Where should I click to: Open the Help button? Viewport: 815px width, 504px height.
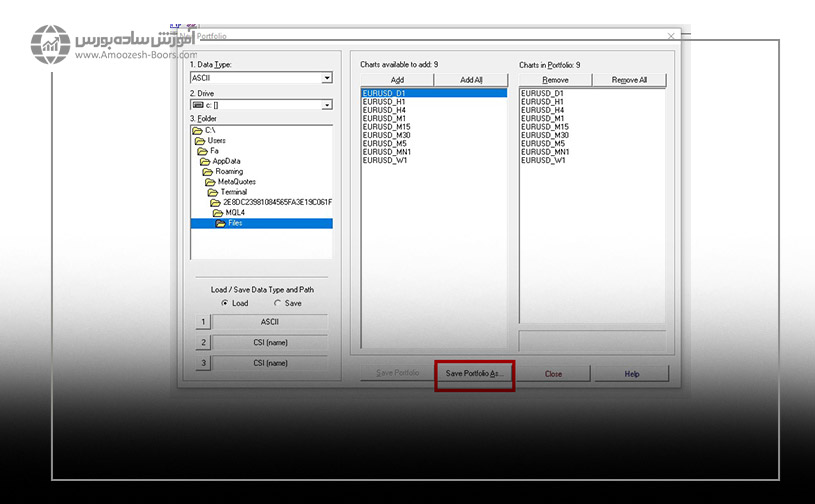631,374
